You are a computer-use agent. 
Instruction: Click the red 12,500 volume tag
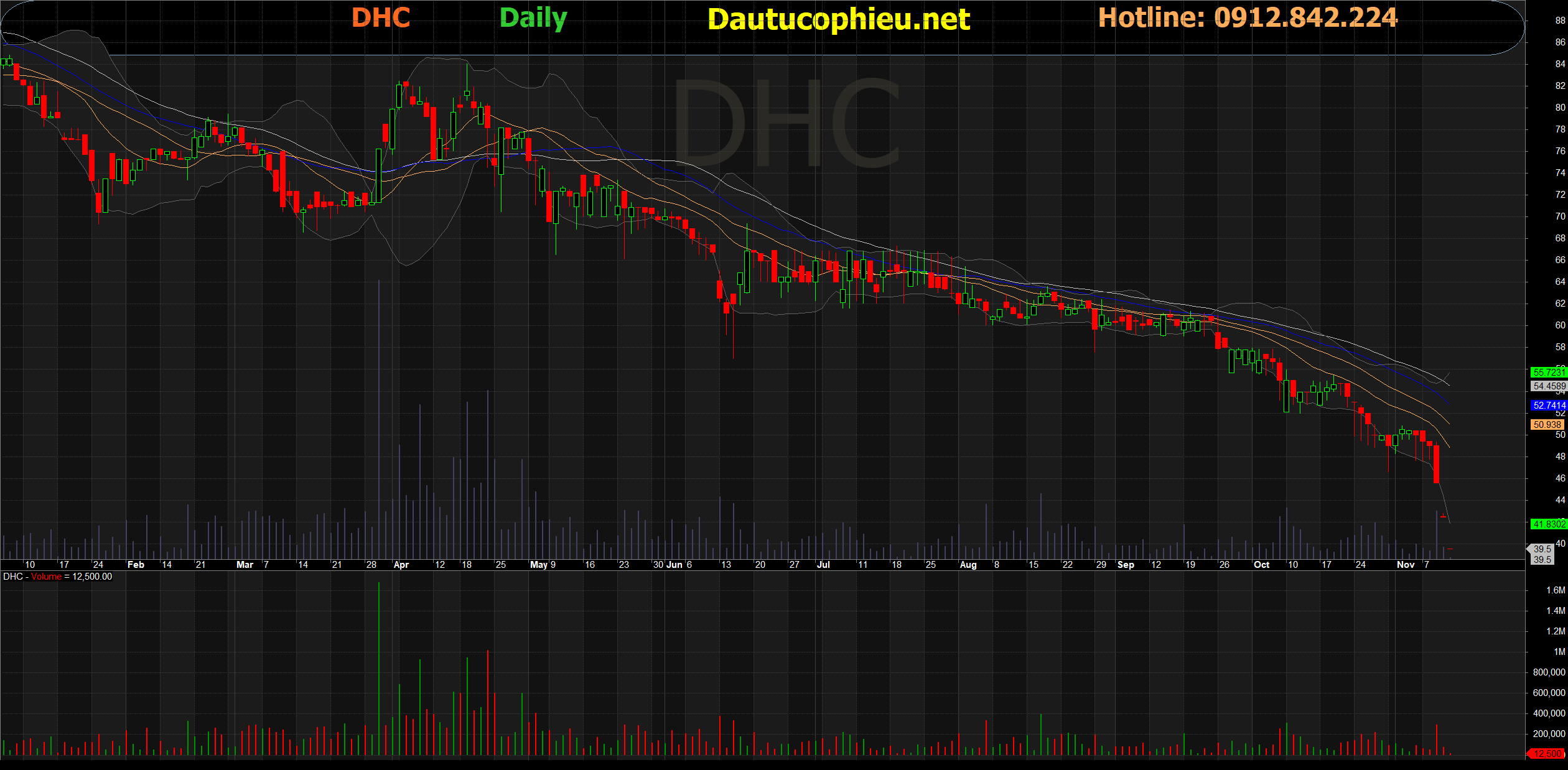click(x=1547, y=753)
